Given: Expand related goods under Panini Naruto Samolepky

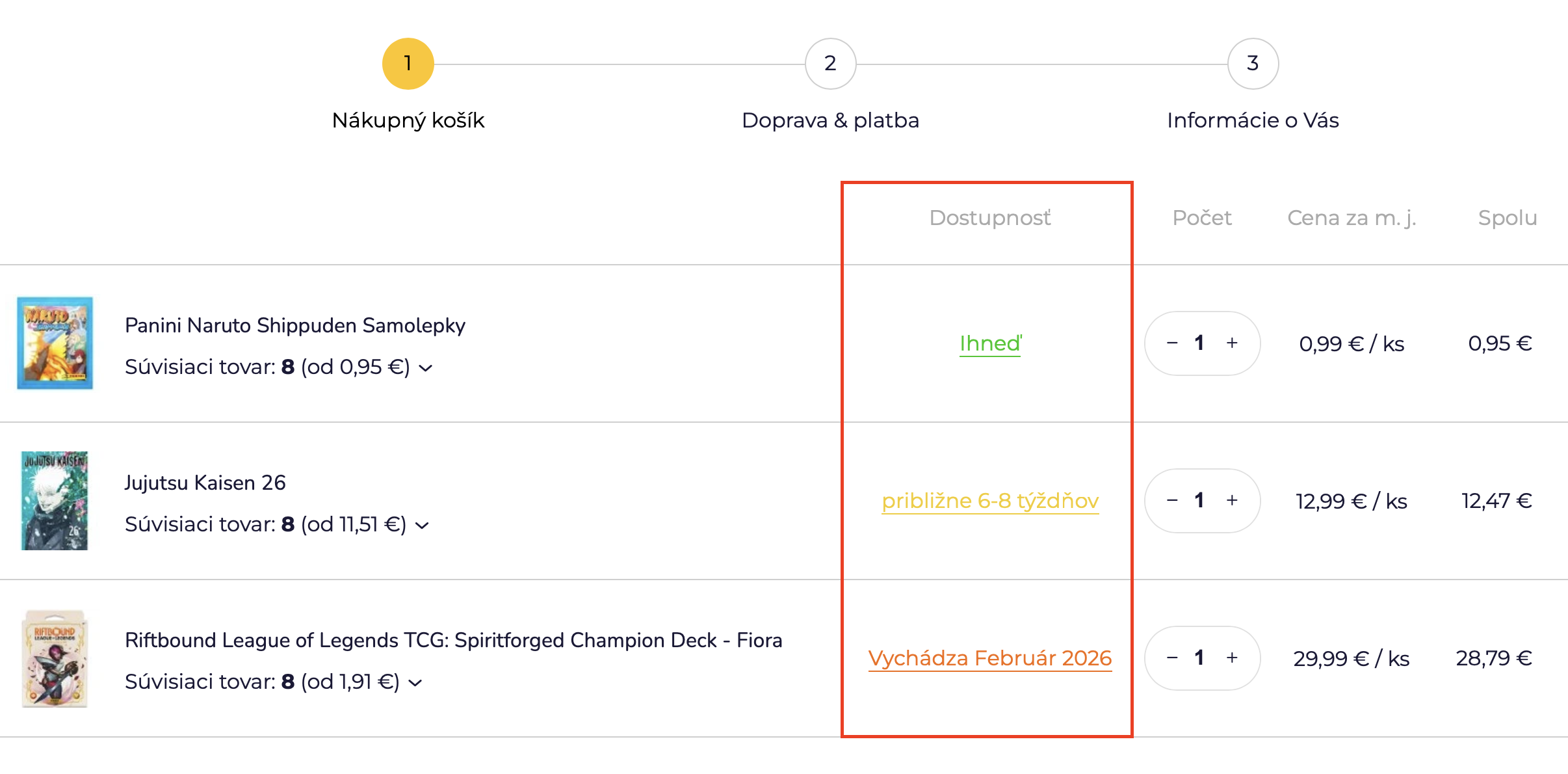Looking at the screenshot, I should [x=426, y=368].
